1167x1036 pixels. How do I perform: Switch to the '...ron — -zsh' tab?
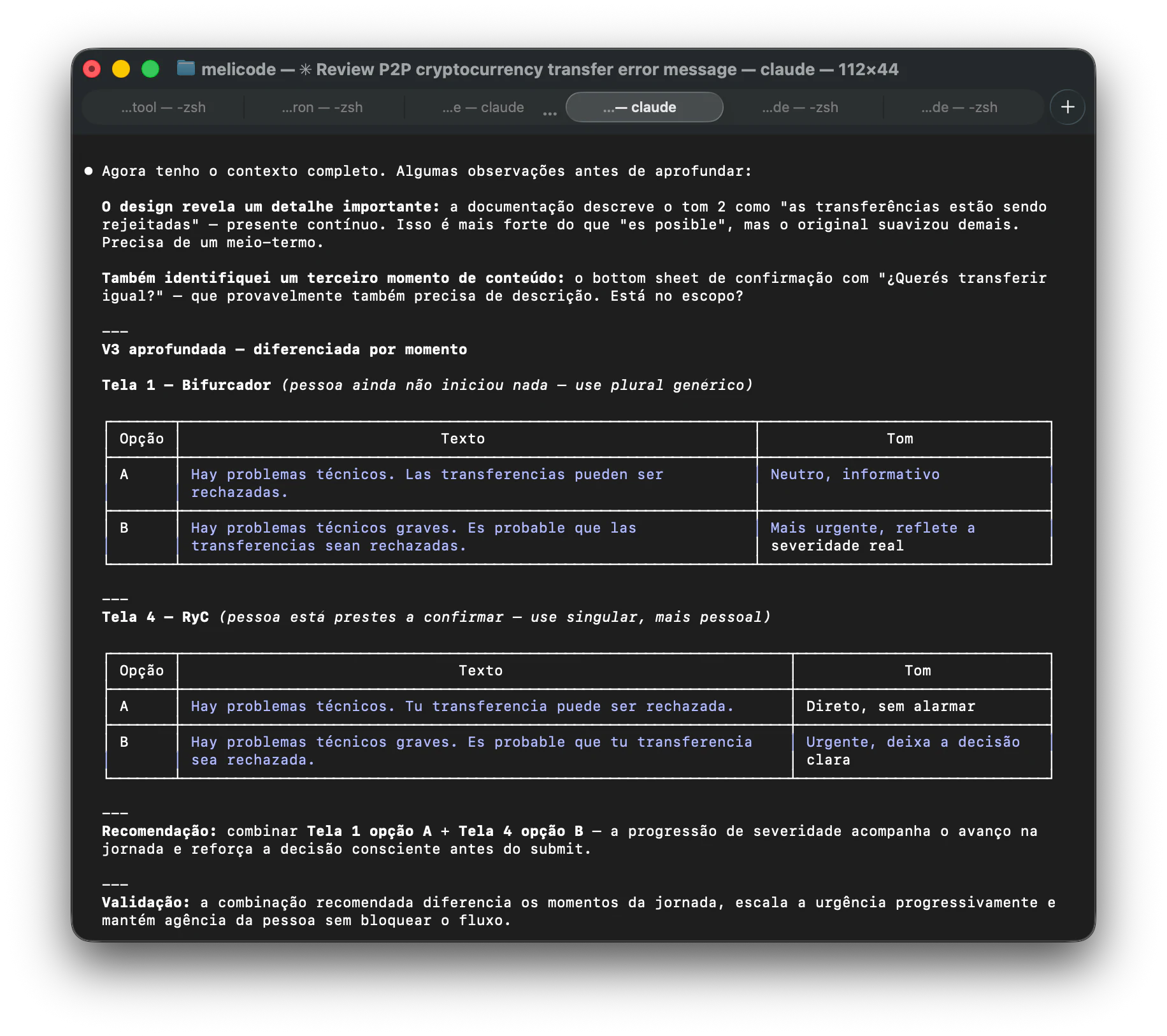pos(323,107)
